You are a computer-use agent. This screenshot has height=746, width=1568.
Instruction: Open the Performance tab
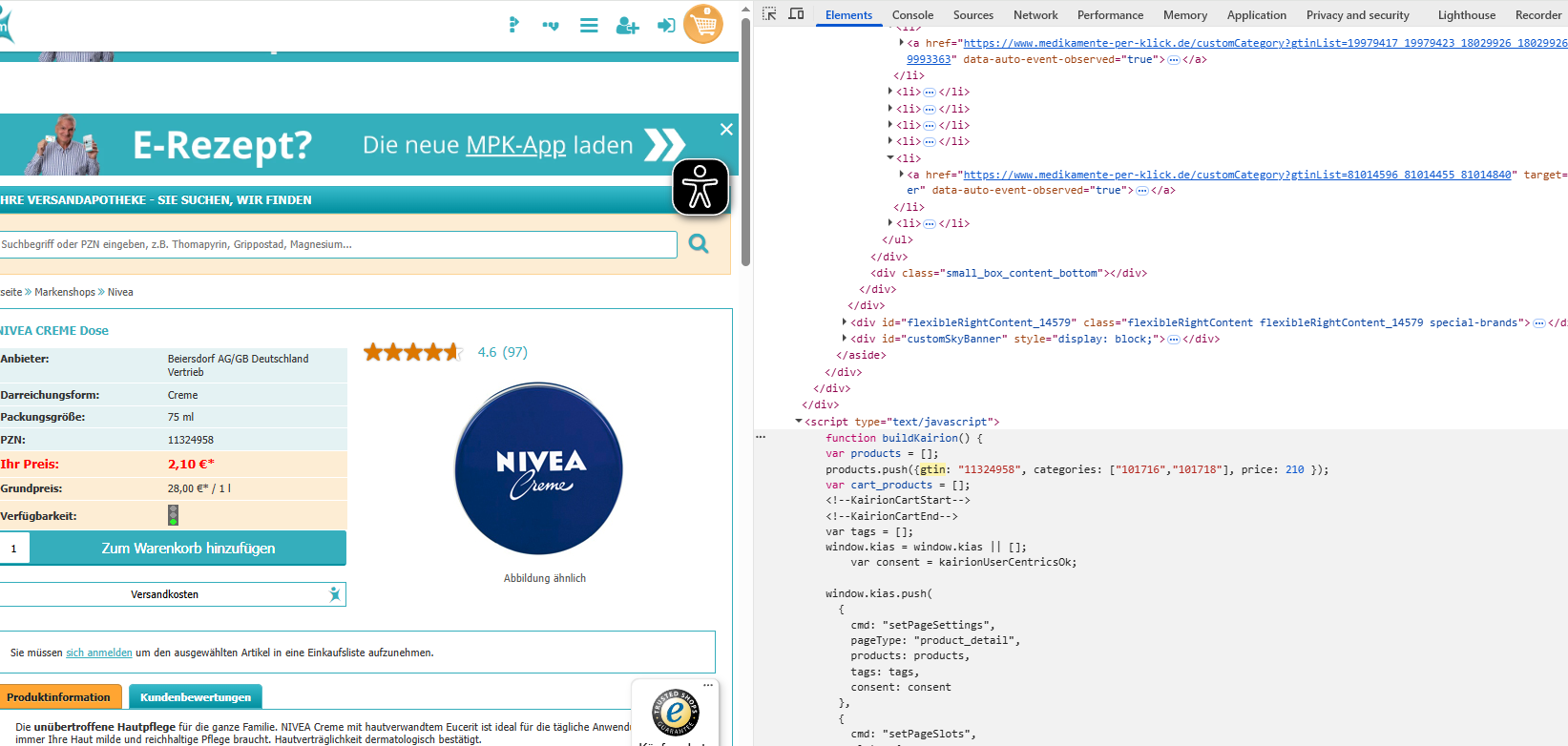(1110, 15)
